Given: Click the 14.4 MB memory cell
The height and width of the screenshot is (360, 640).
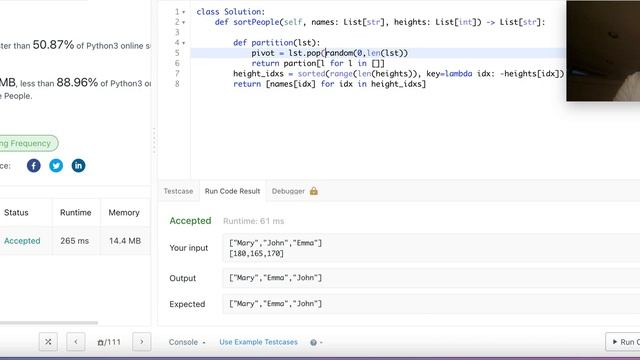Looking at the screenshot, I should tap(125, 241).
